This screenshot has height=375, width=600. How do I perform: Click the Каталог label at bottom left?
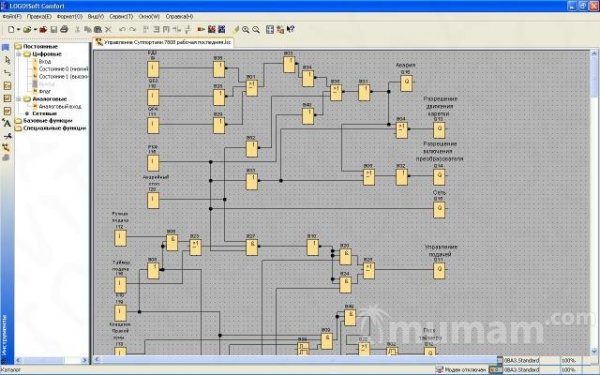11,370
